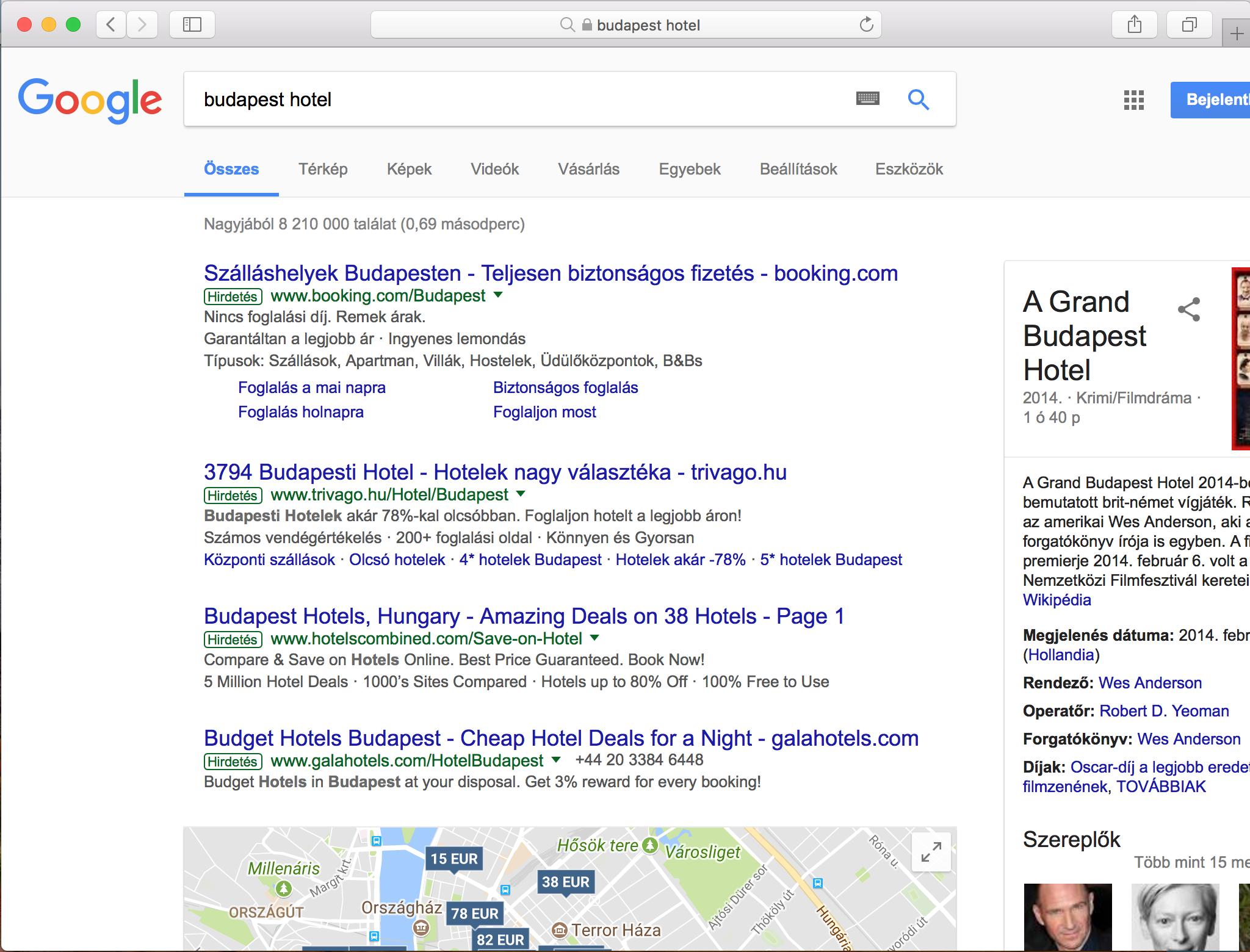Switch to the Képek tab

click(x=409, y=169)
